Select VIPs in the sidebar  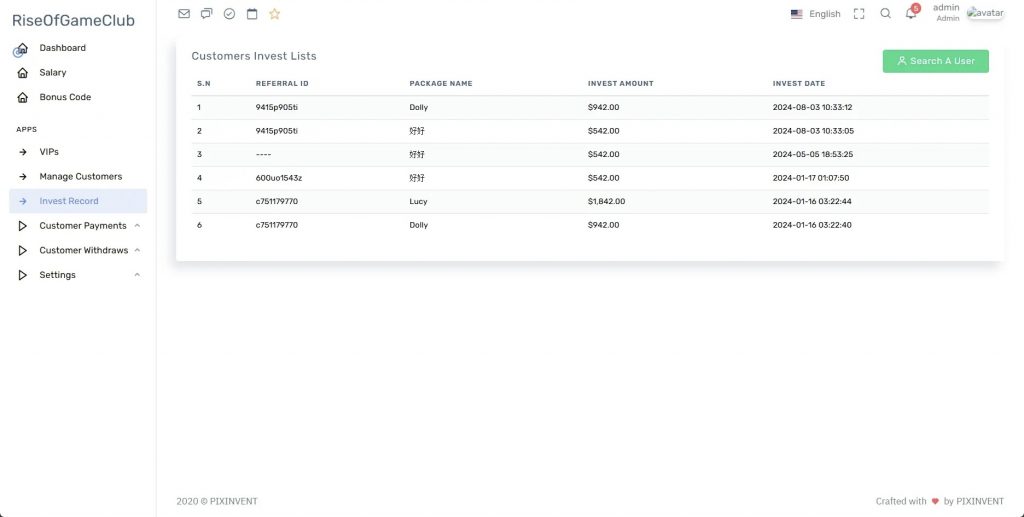point(49,152)
